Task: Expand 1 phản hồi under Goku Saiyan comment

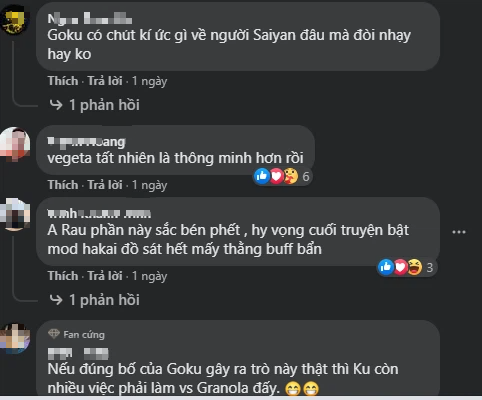Action: tap(94, 105)
